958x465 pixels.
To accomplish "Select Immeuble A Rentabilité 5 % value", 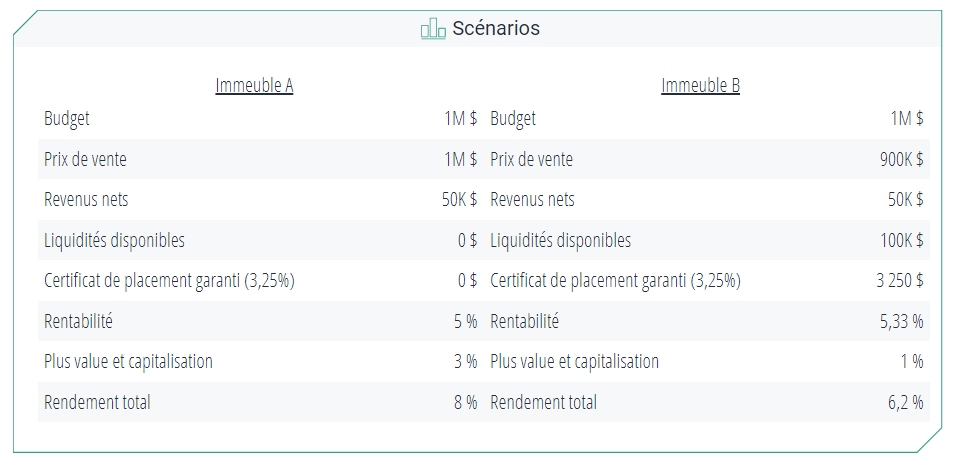I will (465, 322).
